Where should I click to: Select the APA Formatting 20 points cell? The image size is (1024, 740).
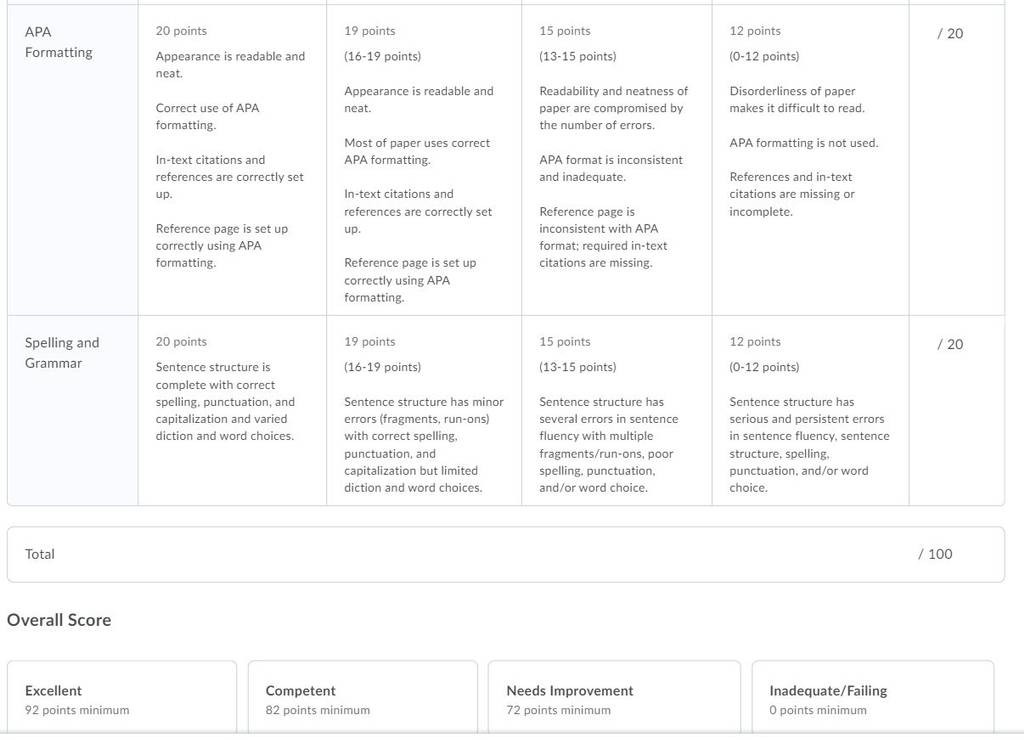click(232, 160)
